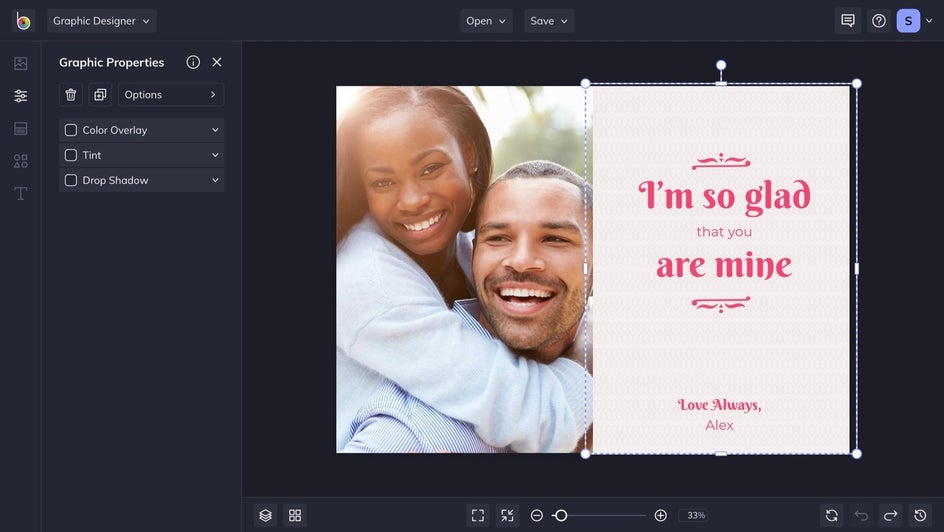
Task: Expand the Color Overlay settings chevron
Action: coord(215,130)
